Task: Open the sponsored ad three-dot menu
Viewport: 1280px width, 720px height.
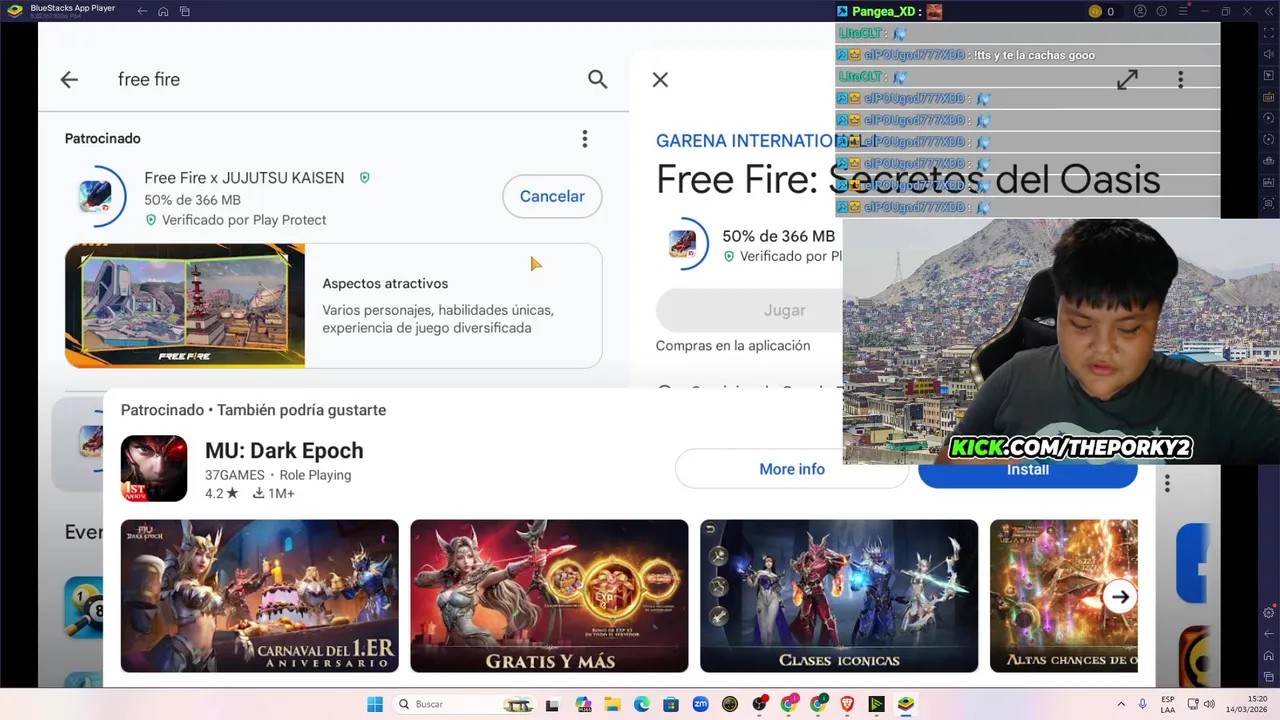Action: pos(585,139)
